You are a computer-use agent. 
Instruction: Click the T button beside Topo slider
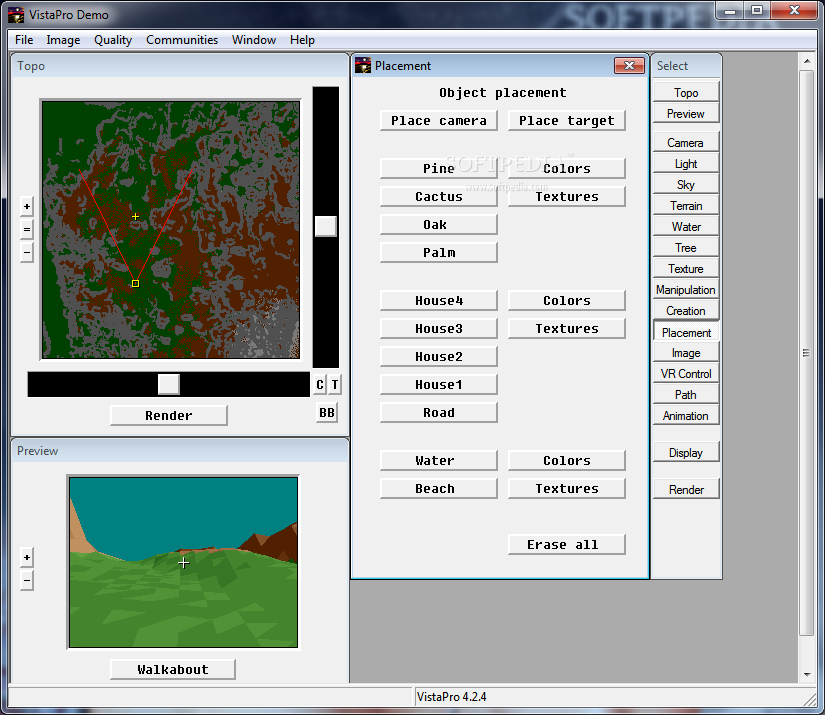[x=335, y=385]
